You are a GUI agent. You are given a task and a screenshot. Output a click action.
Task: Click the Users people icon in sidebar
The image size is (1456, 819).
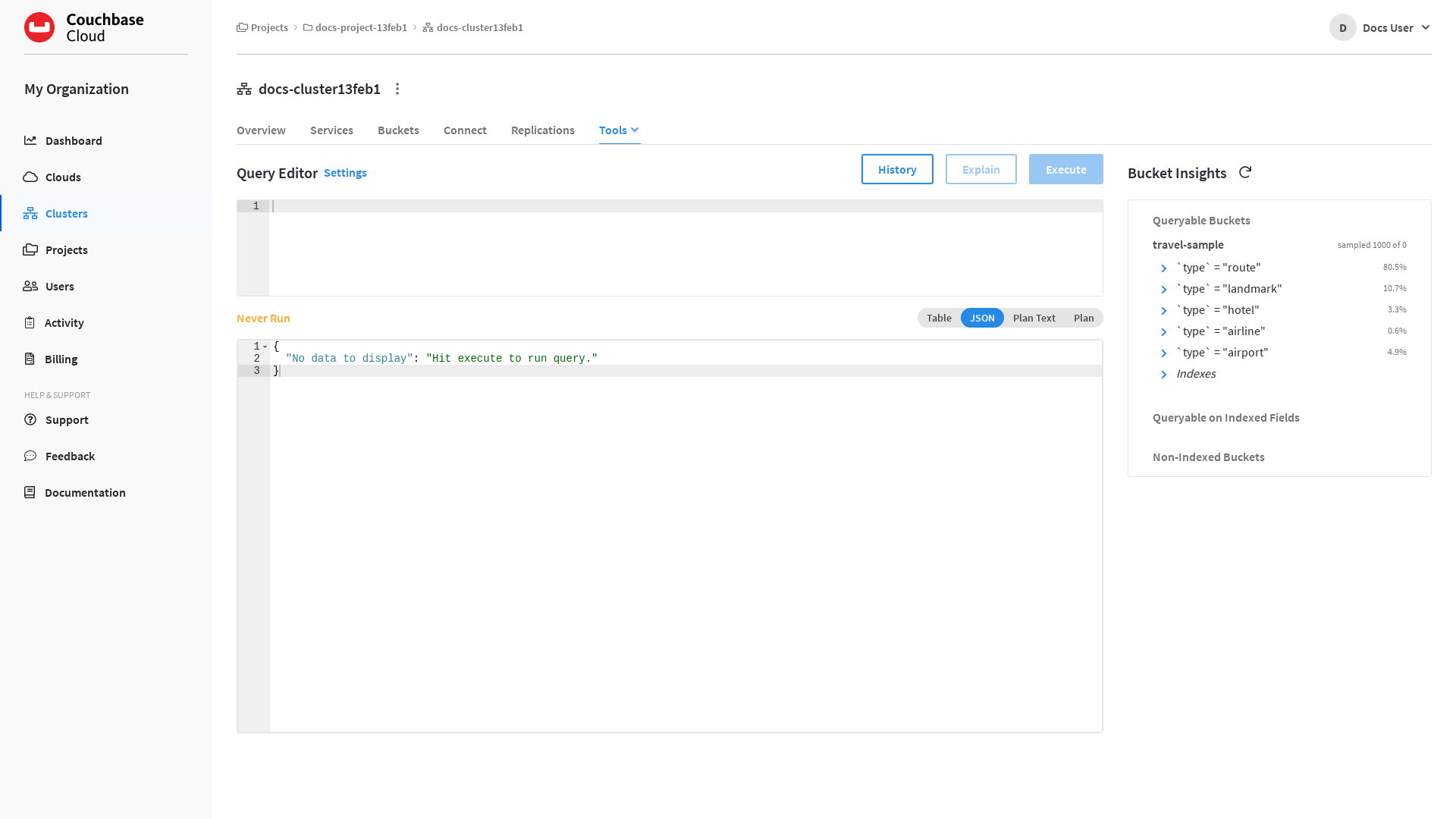(x=30, y=286)
